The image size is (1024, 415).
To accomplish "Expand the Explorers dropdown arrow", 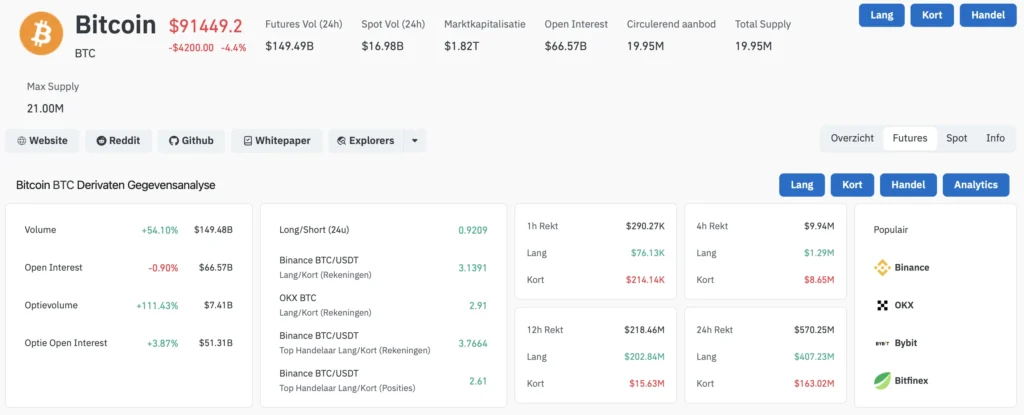I will click(x=415, y=141).
